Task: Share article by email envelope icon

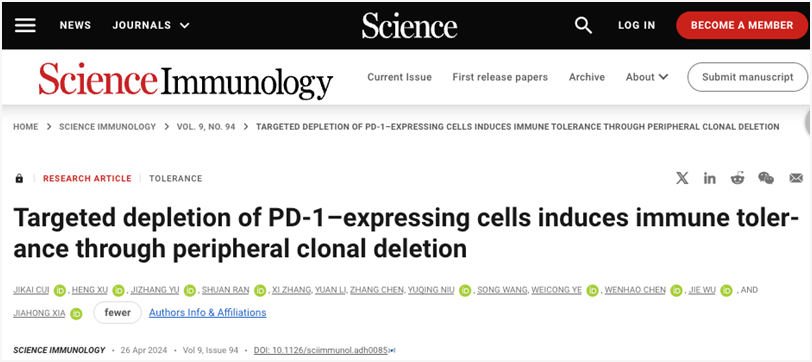Action: point(796,179)
